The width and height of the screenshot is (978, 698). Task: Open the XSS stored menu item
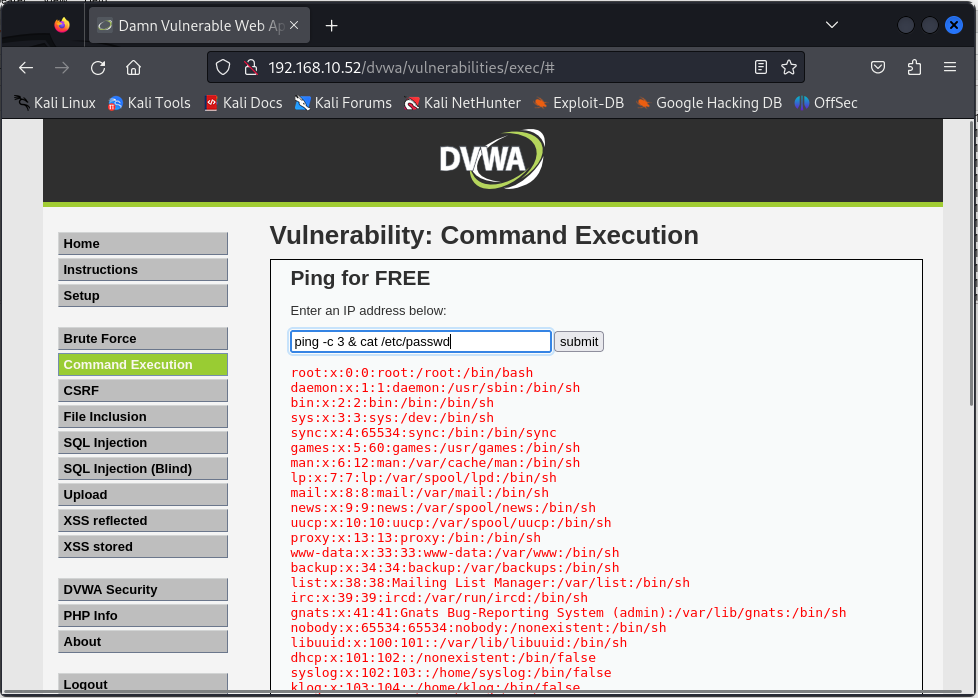(x=143, y=546)
